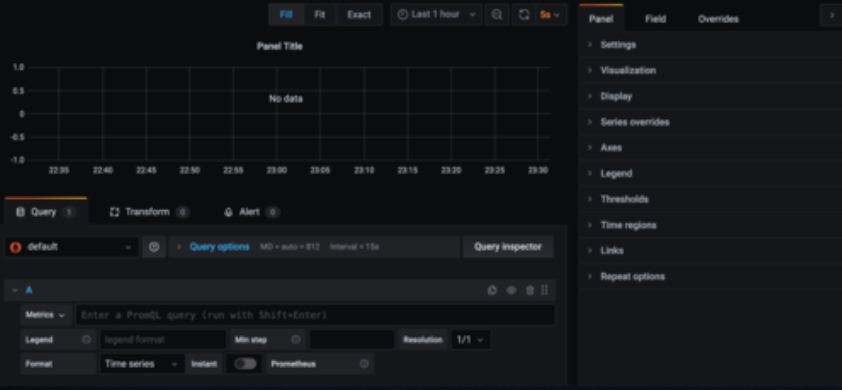Image resolution: width=842 pixels, height=390 pixels.
Task: Select the Overrides tab
Action: (718, 19)
